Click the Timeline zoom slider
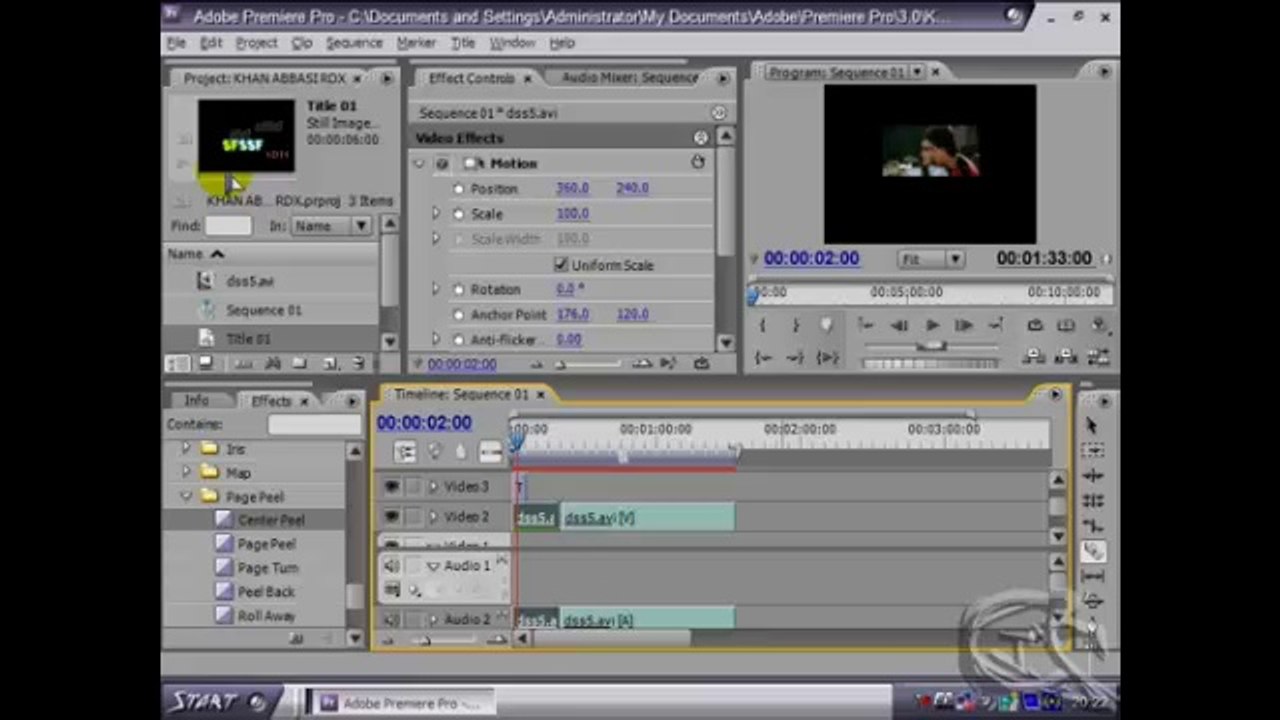This screenshot has width=1280, height=720. [x=424, y=639]
